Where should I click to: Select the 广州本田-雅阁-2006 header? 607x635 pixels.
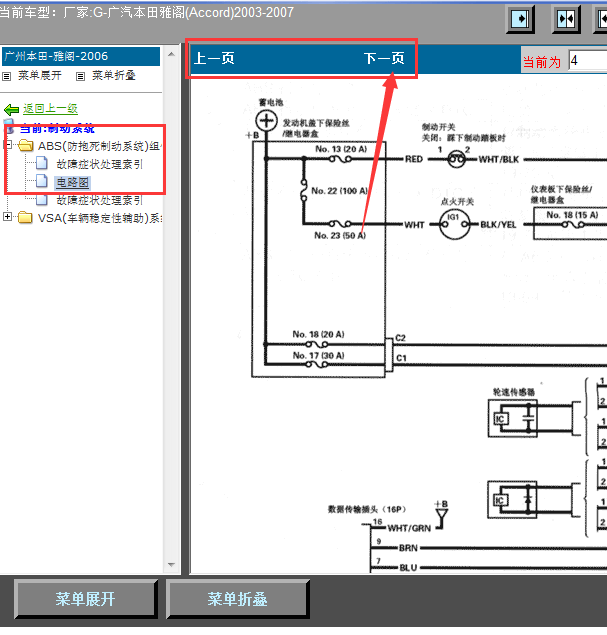(81, 56)
